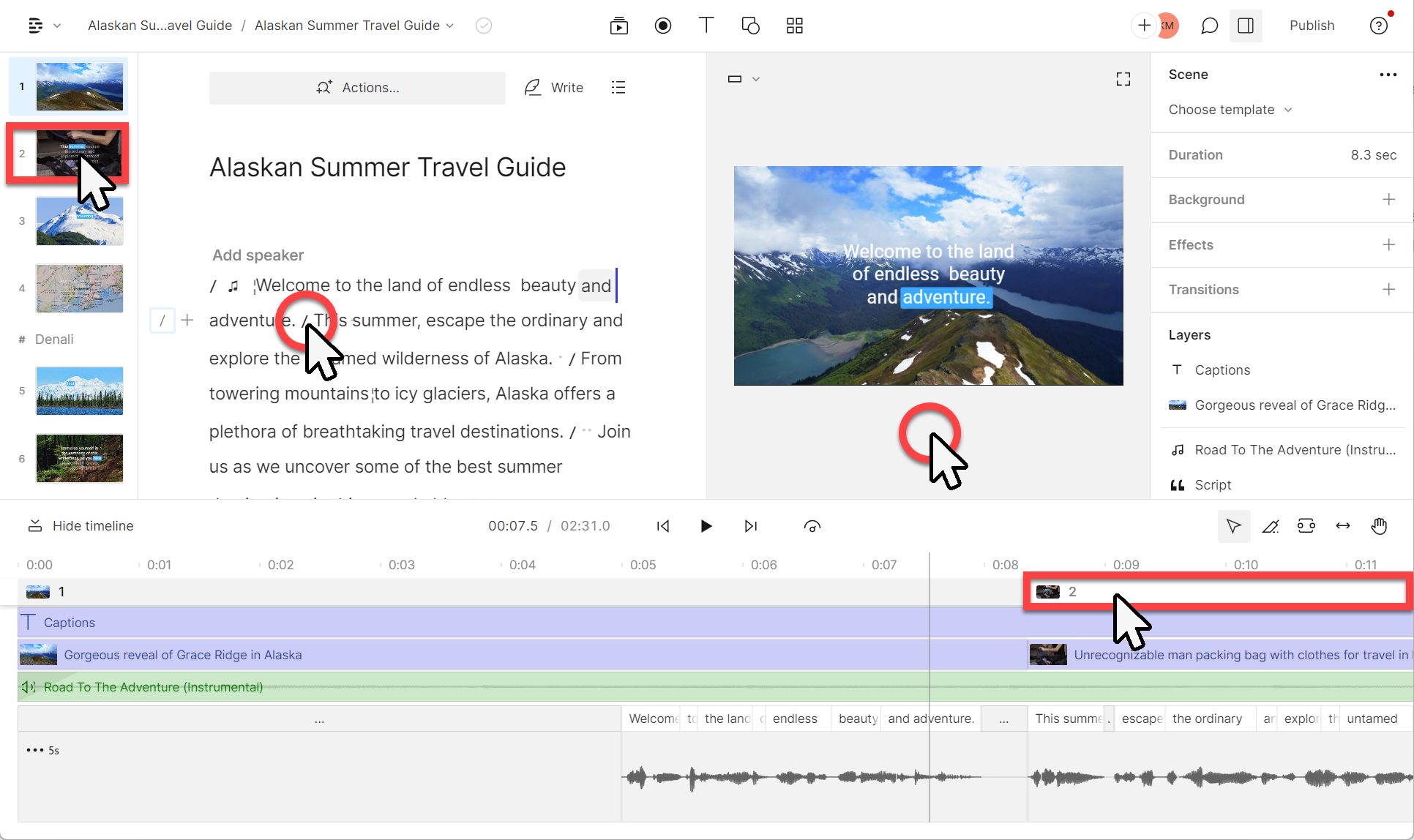The width and height of the screenshot is (1414, 840).
Task: Choose the Hand tool in timeline
Action: tap(1379, 526)
